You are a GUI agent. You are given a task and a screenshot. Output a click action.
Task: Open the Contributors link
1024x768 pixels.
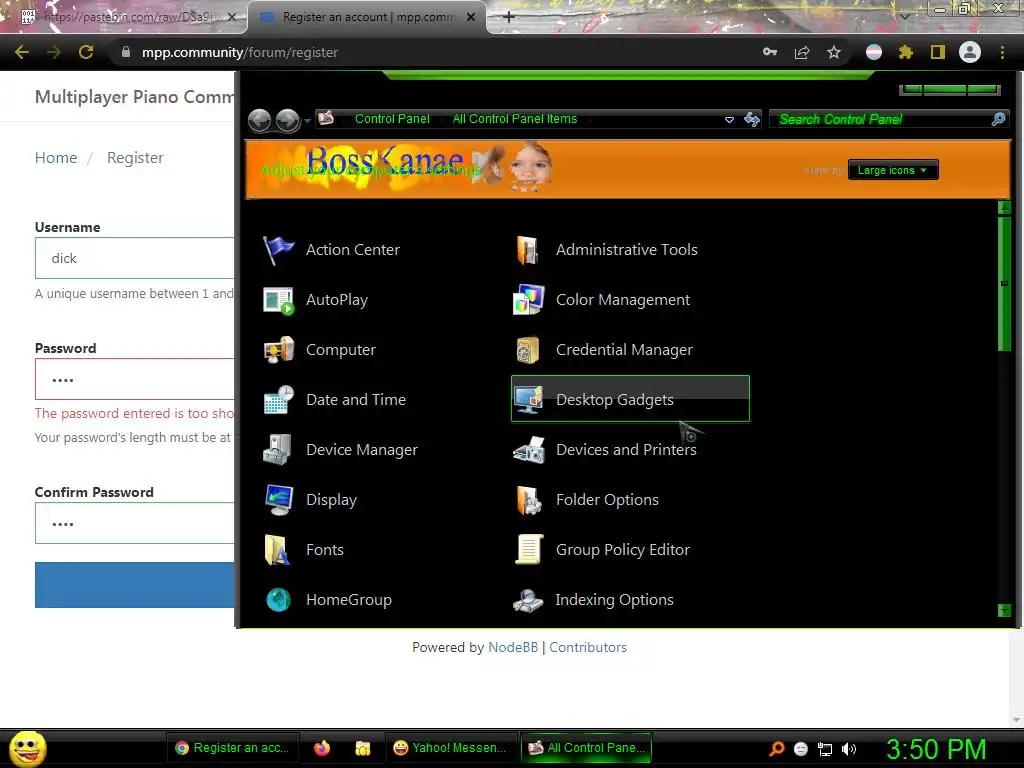(x=588, y=647)
